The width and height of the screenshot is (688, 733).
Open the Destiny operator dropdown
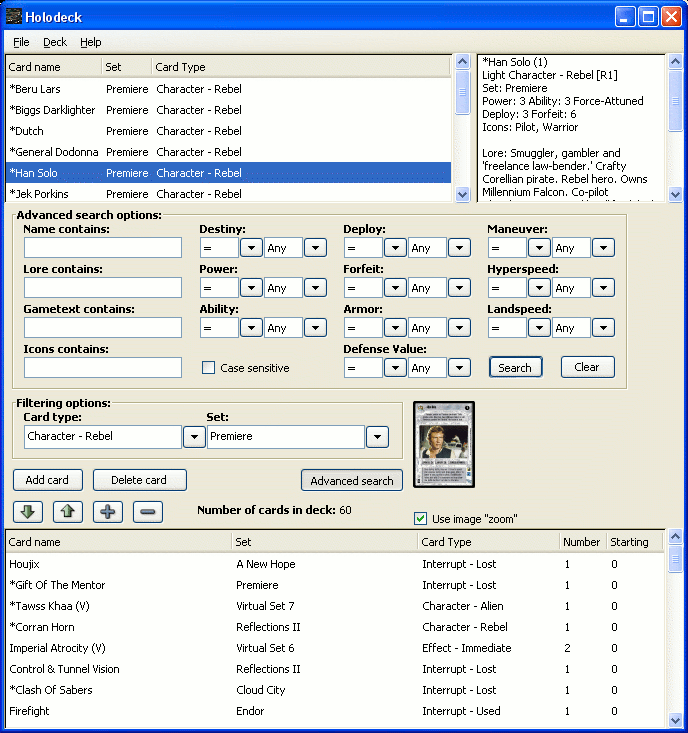click(251, 248)
